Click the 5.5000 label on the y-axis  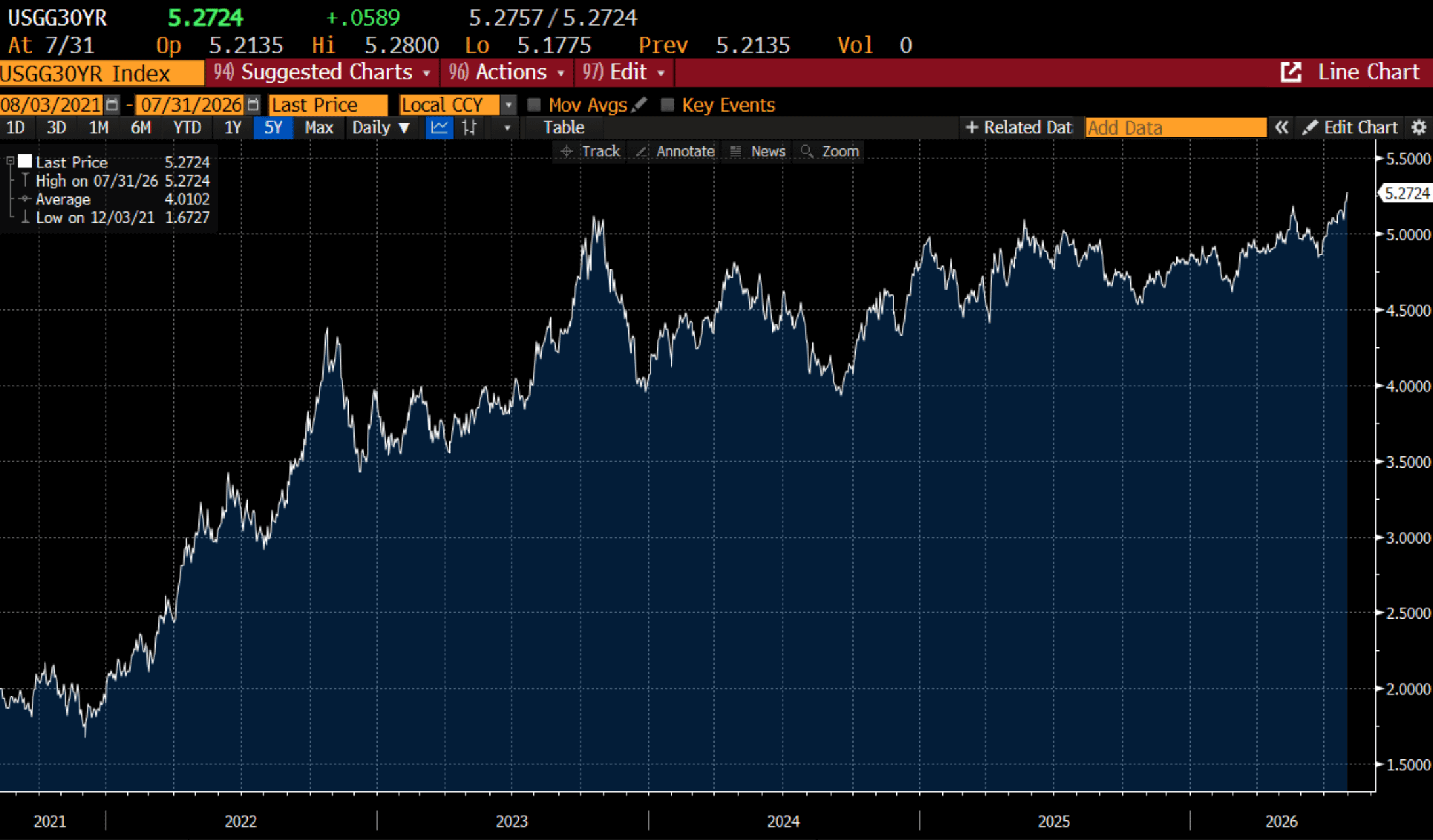click(1407, 159)
